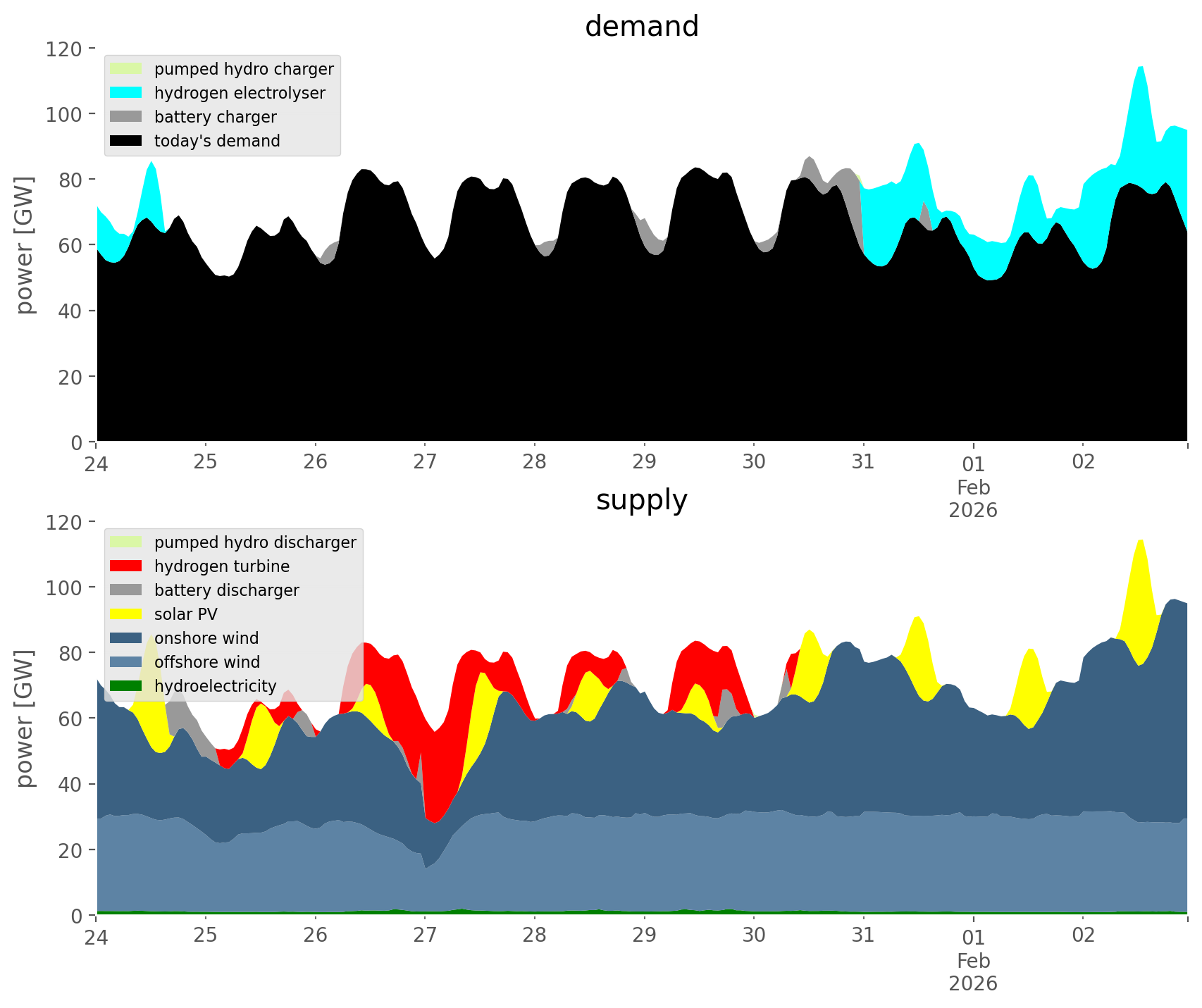Click the "demand" chart title
Screen dimensions: 1202x1008
[641, 27]
